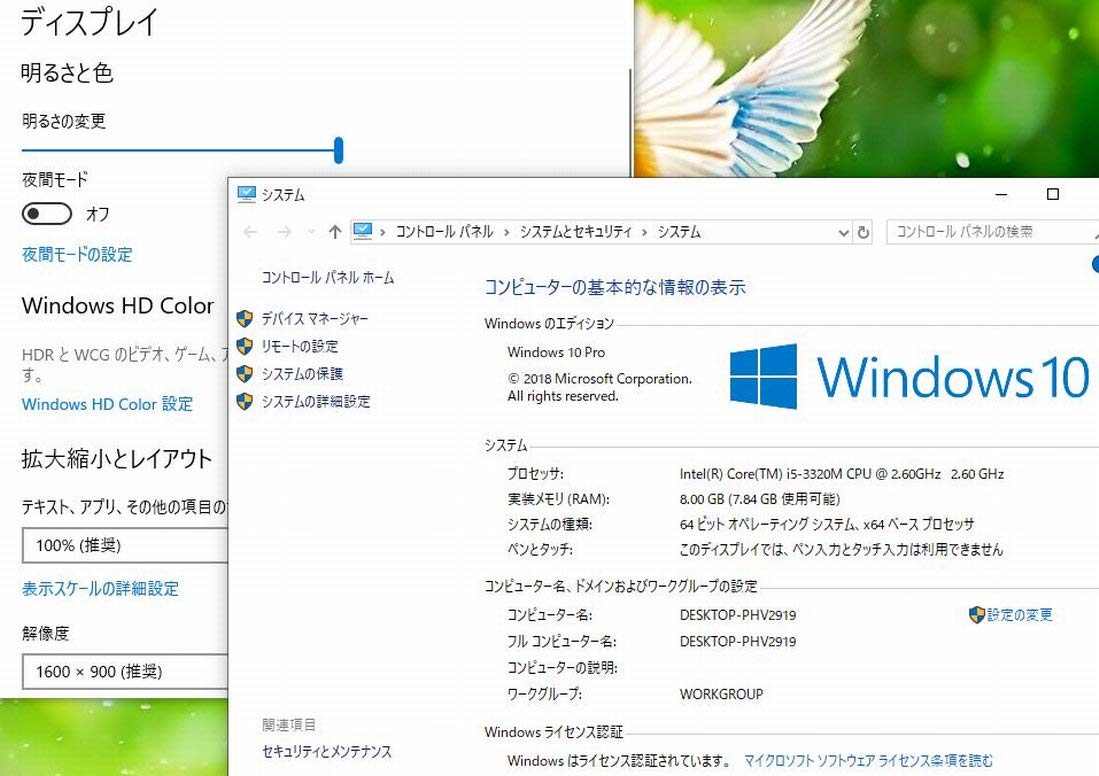The image size is (1099, 776).
Task: Click the コンピューターの基本的な情報の表示 heading
Action: 615,287
